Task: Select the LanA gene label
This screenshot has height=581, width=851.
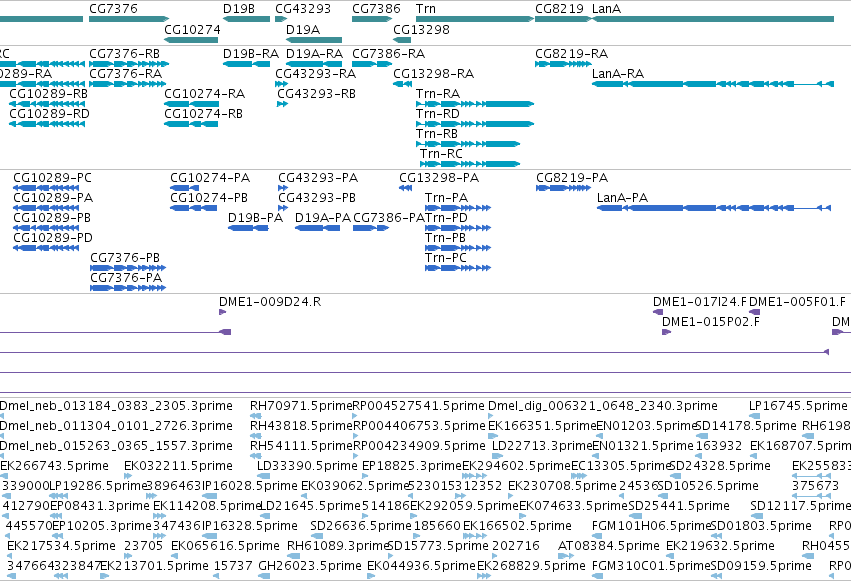Action: 606,9
